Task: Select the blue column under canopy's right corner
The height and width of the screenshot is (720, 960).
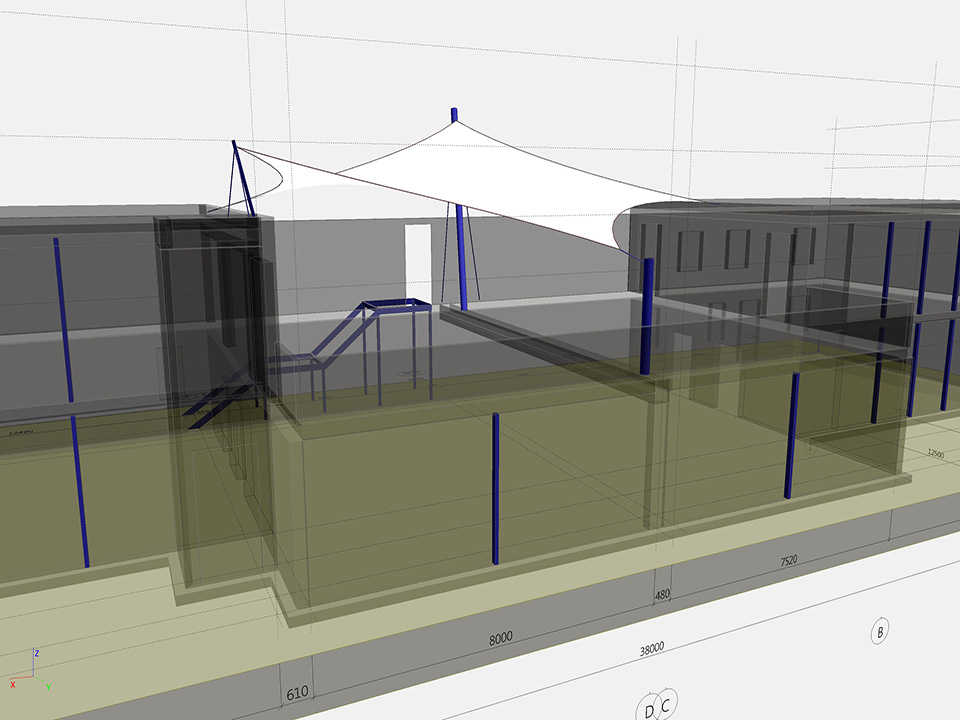Action: (x=647, y=315)
